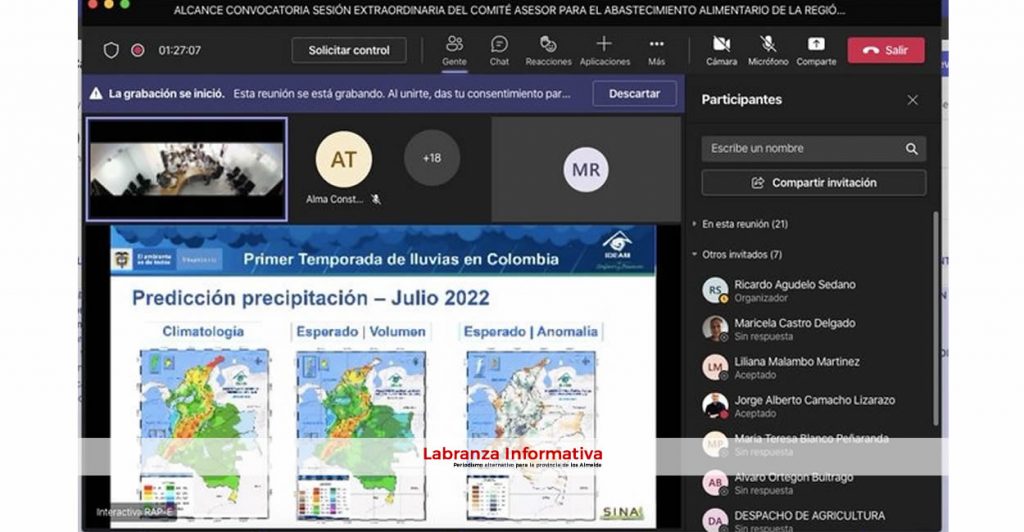Close the Participantes panel
The height and width of the screenshot is (532, 1024).
pyautogui.click(x=912, y=100)
